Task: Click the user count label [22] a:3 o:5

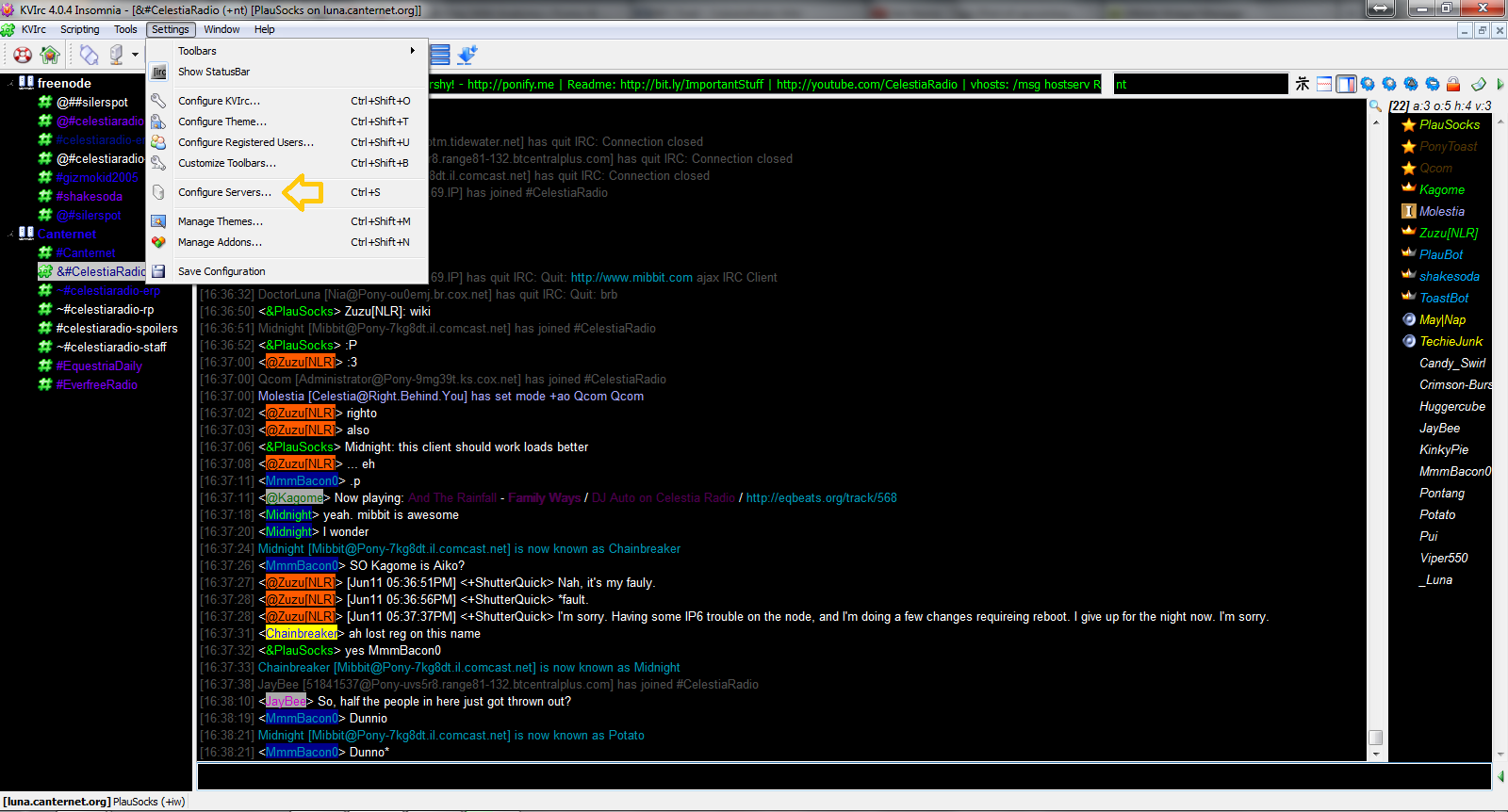Action: point(1440,106)
